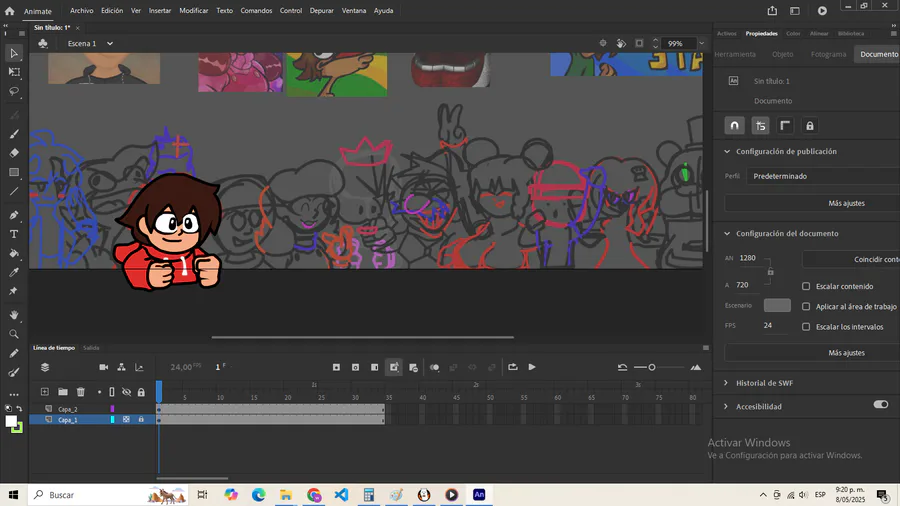Select the Asset Warp pin tool
Screen dimensions: 900x506
tap(14, 291)
